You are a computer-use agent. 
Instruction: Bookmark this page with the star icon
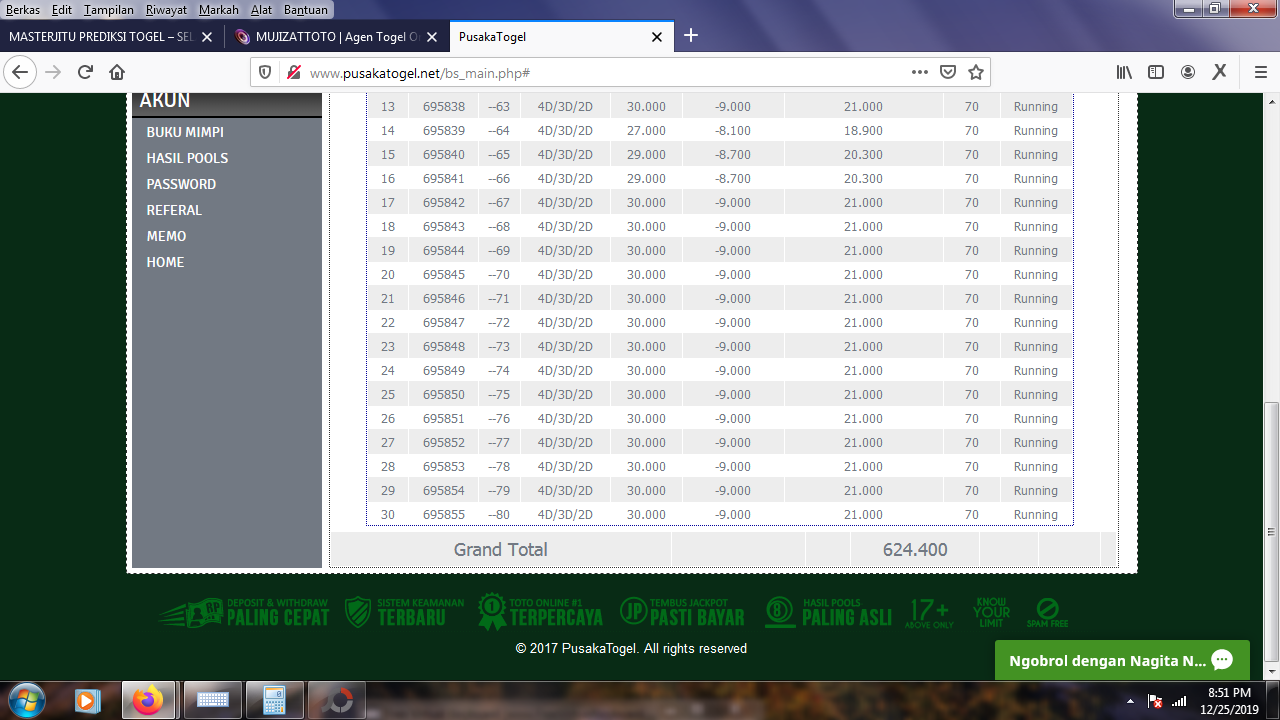click(x=976, y=72)
